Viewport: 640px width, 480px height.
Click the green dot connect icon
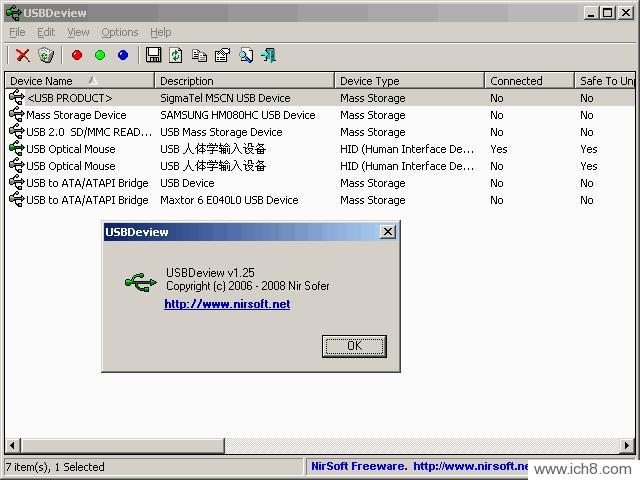[100, 55]
